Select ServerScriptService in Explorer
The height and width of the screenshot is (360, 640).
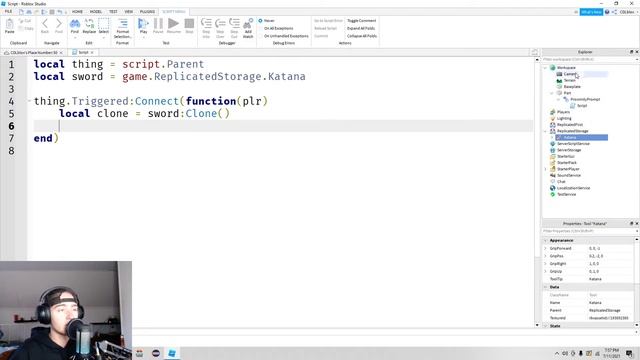pyautogui.click(x=573, y=144)
